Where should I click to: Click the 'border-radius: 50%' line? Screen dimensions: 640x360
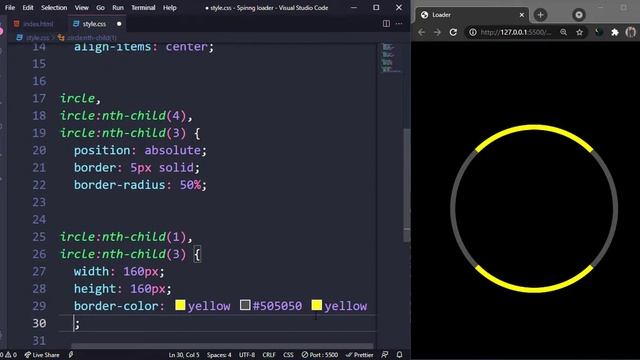[140, 185]
